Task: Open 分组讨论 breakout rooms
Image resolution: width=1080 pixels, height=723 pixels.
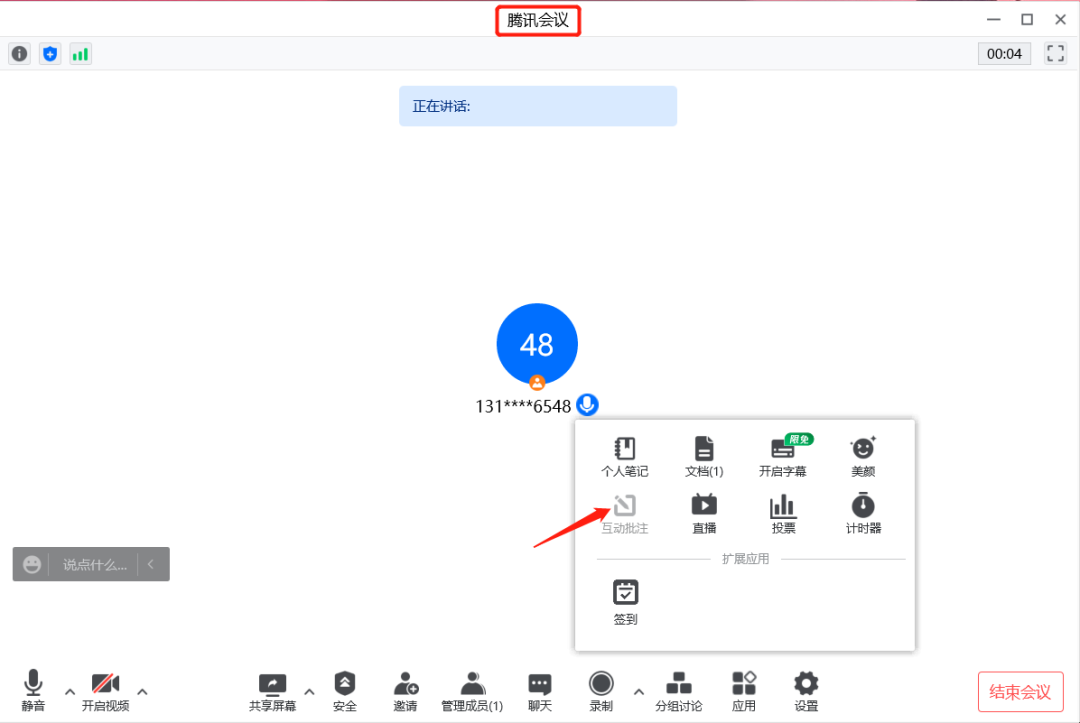Action: pos(678,691)
